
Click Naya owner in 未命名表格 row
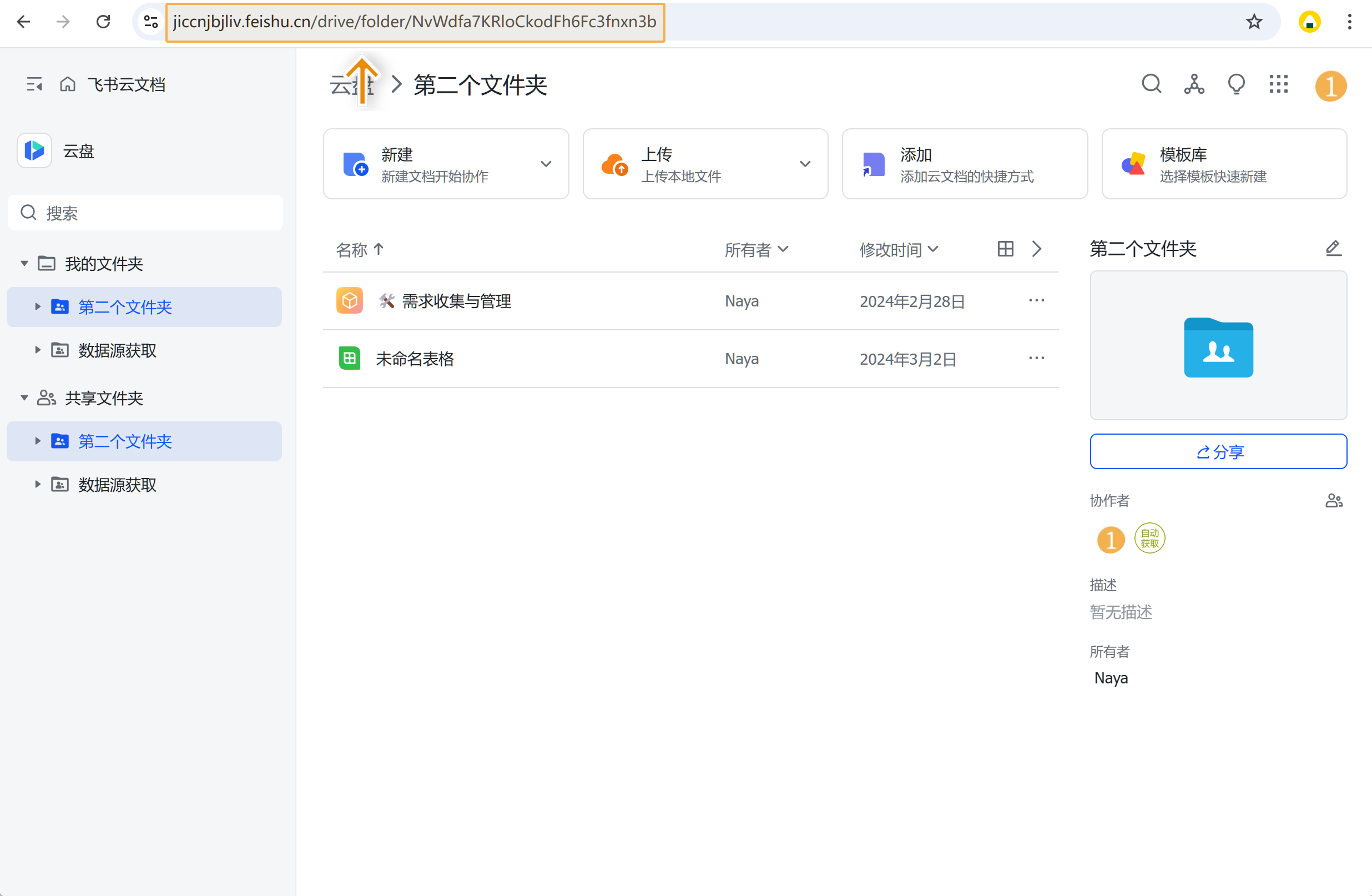(x=742, y=358)
